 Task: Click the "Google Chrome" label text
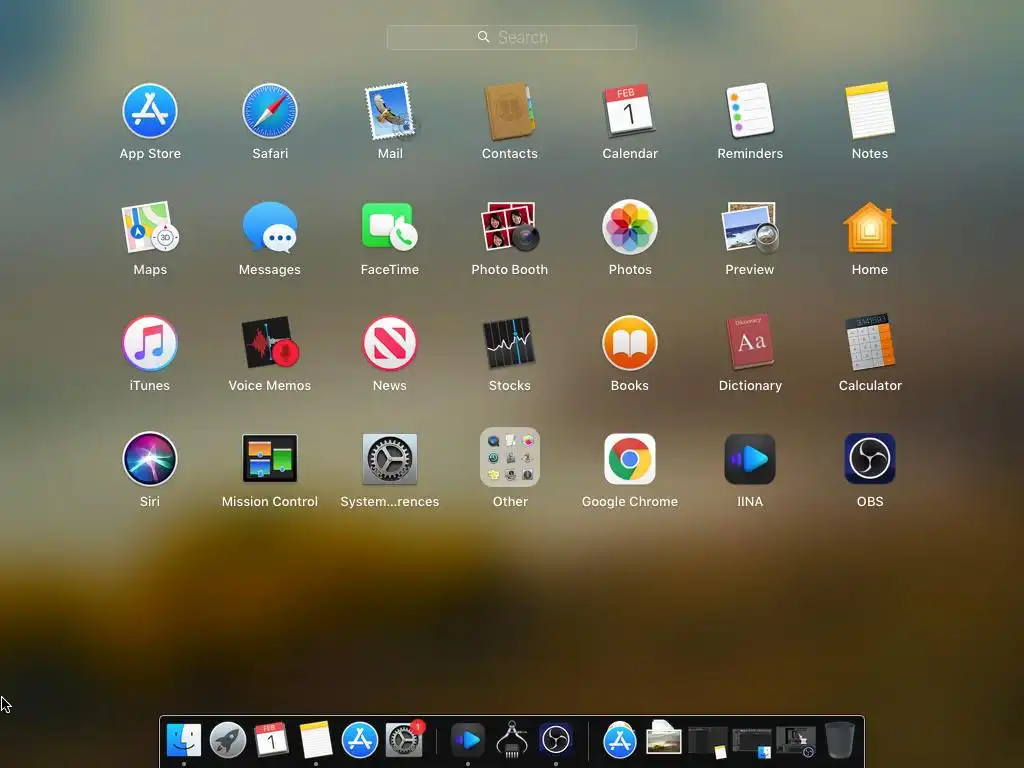630,502
